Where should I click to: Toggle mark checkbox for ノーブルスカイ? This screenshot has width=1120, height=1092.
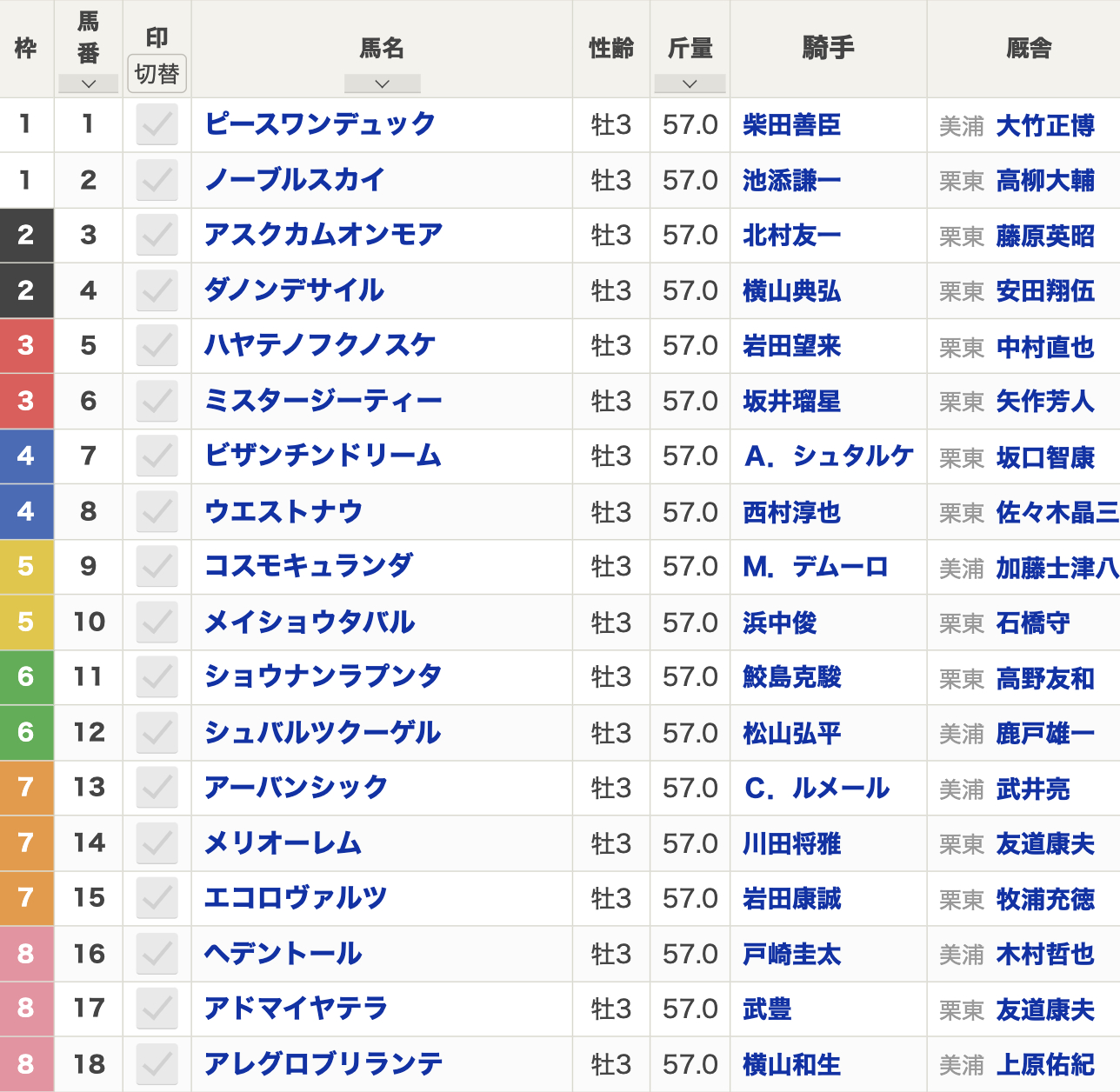(x=157, y=180)
